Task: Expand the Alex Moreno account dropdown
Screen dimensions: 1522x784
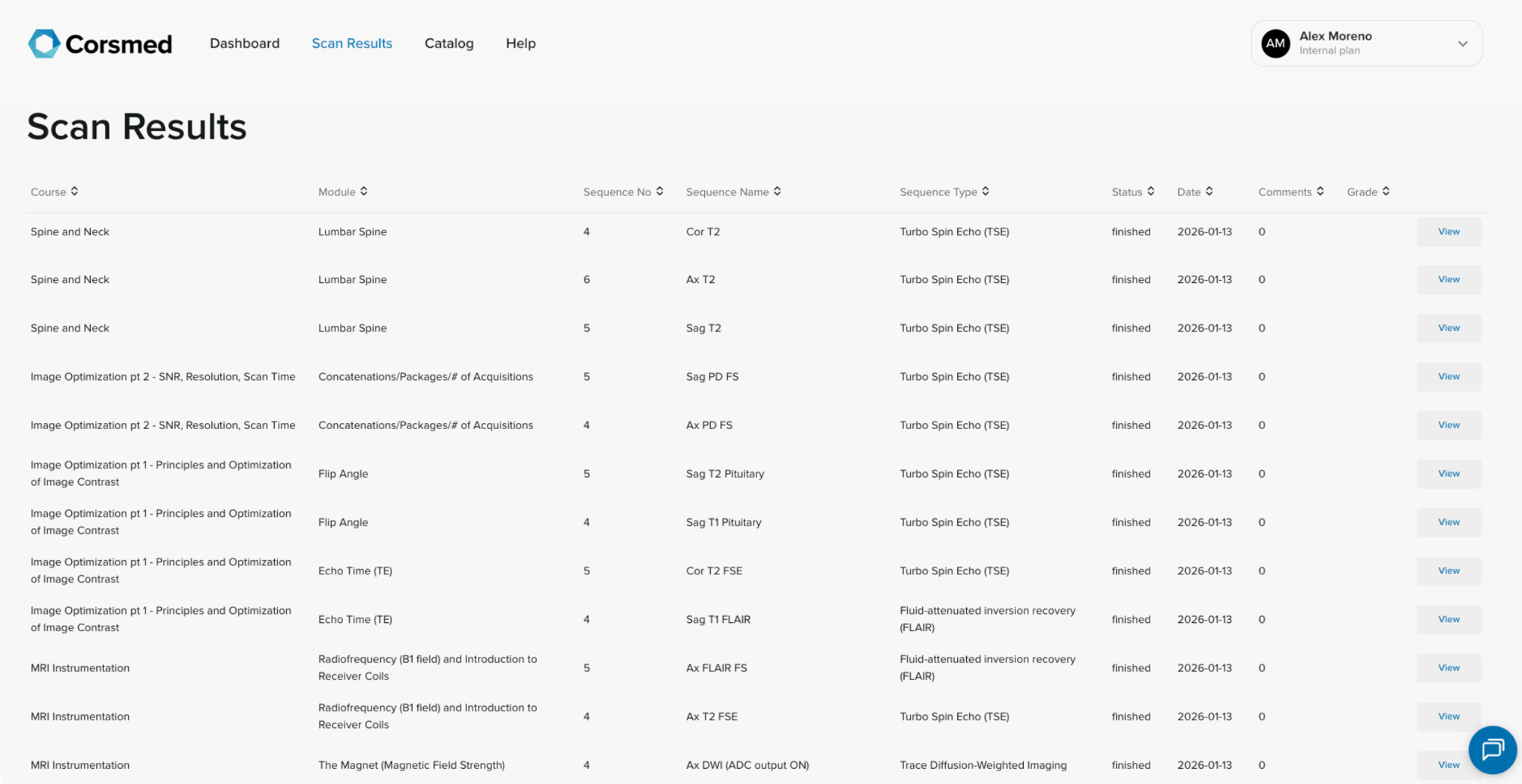Action: point(1462,44)
